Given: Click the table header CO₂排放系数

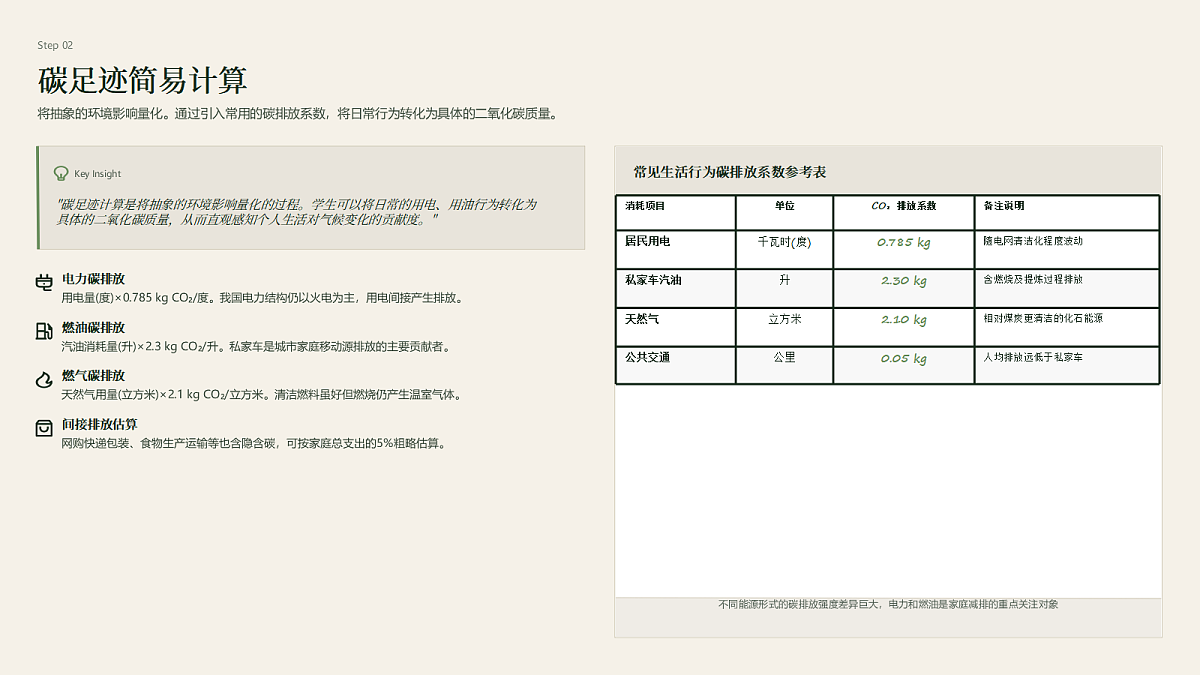Looking at the screenshot, I should pos(904,206).
